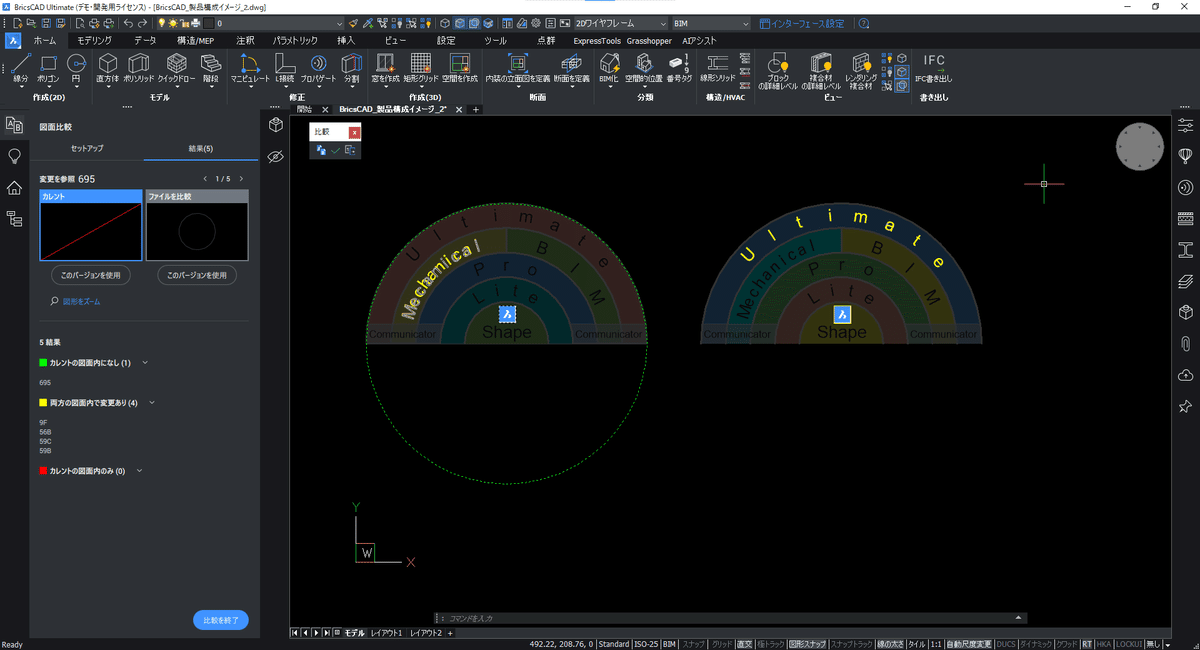Open the モデリング ribbon tab
This screenshot has width=1200, height=650.
click(x=95, y=41)
